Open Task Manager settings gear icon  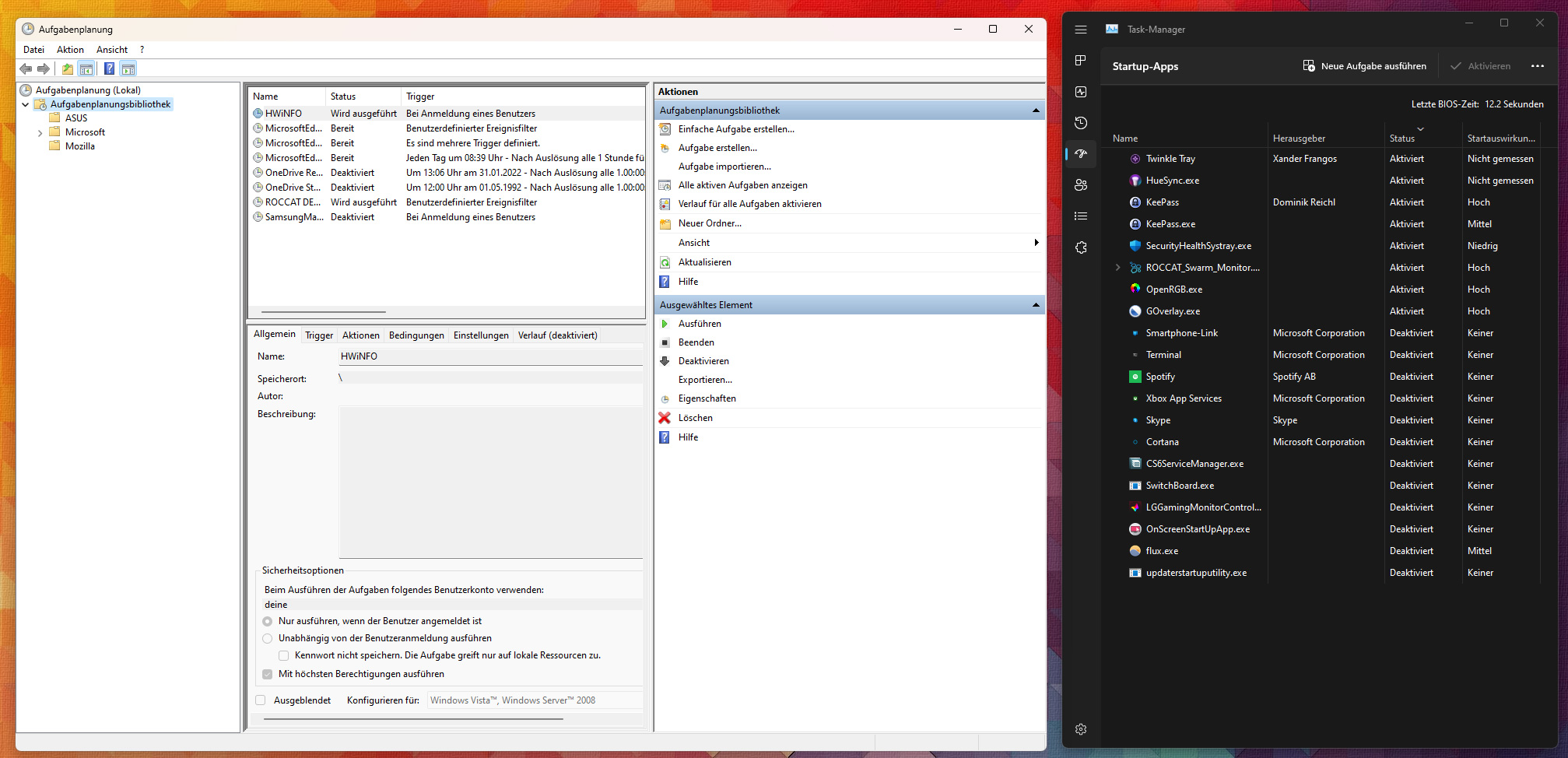pyautogui.click(x=1081, y=729)
